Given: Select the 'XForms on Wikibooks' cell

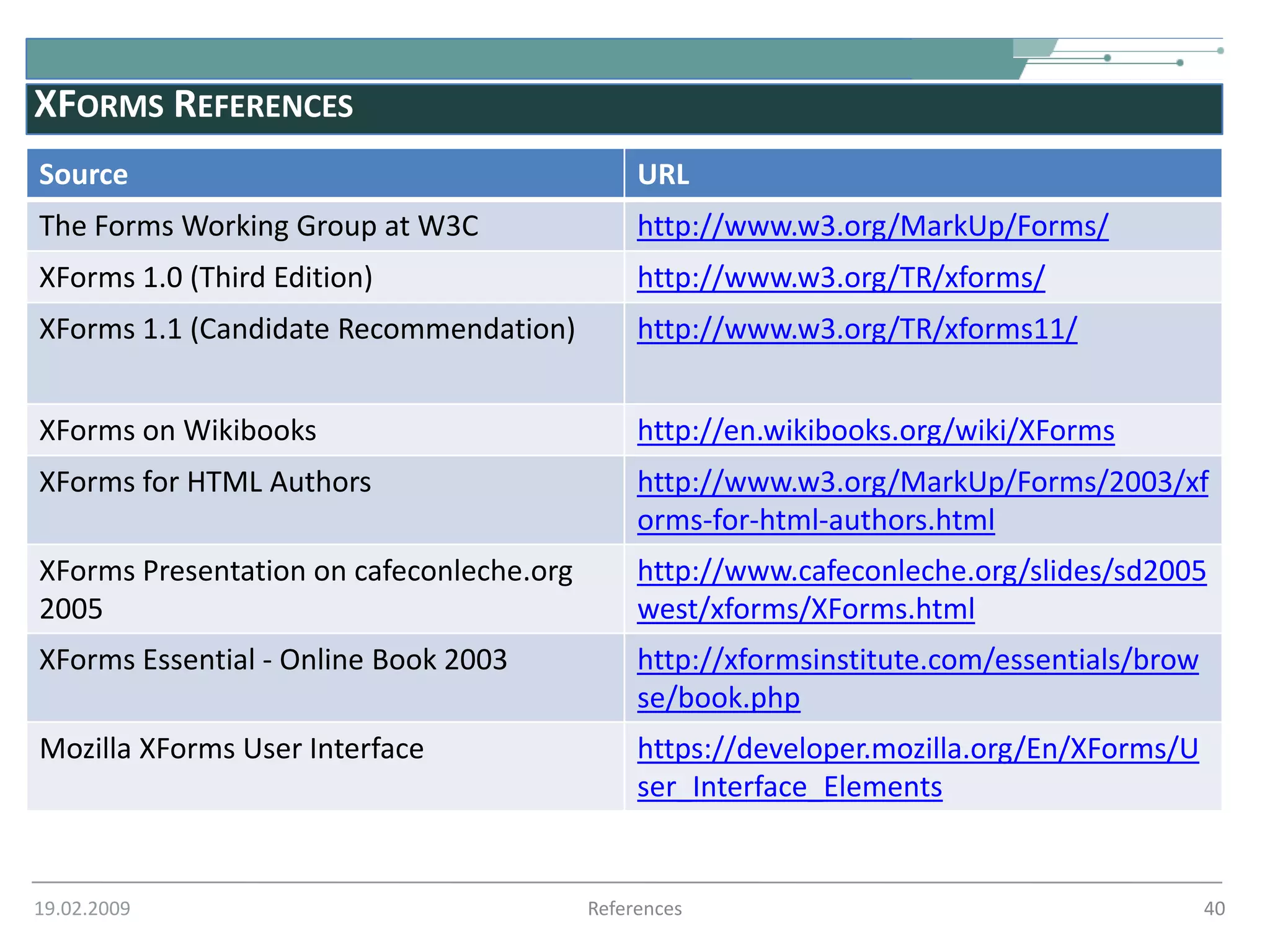Looking at the screenshot, I should click(325, 430).
